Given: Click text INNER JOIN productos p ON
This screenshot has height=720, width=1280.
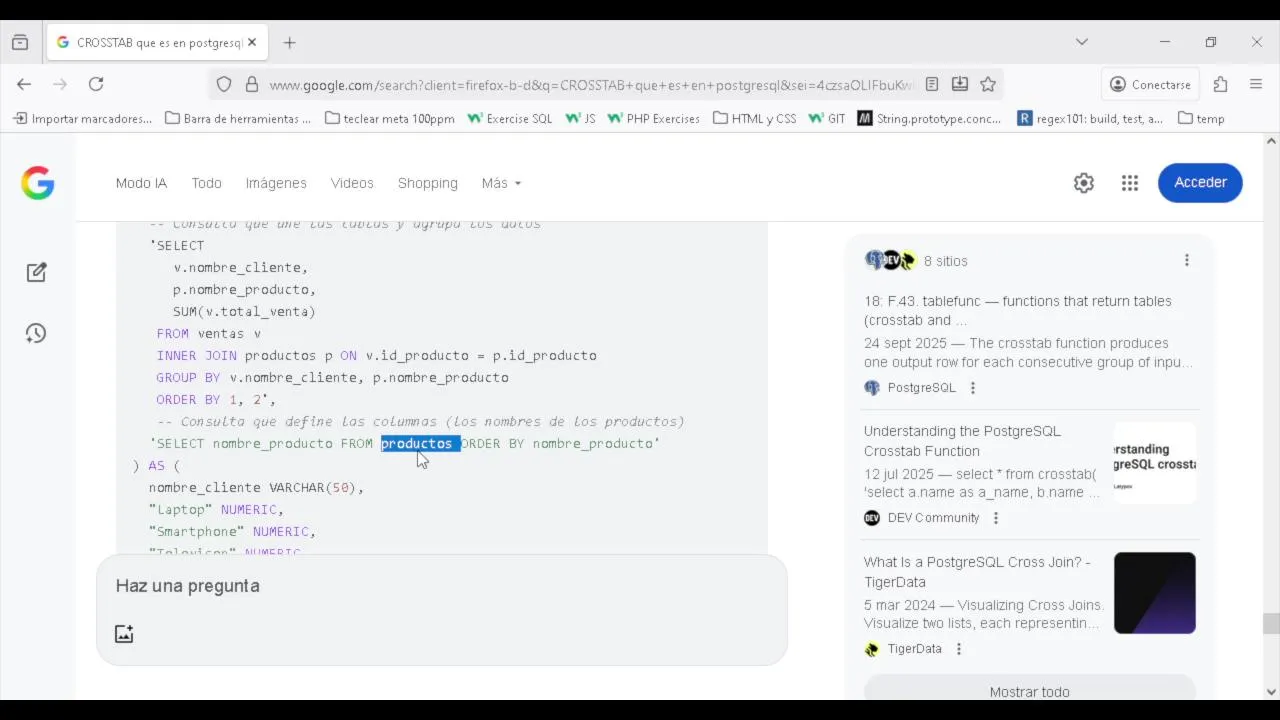Looking at the screenshot, I should (x=256, y=356).
